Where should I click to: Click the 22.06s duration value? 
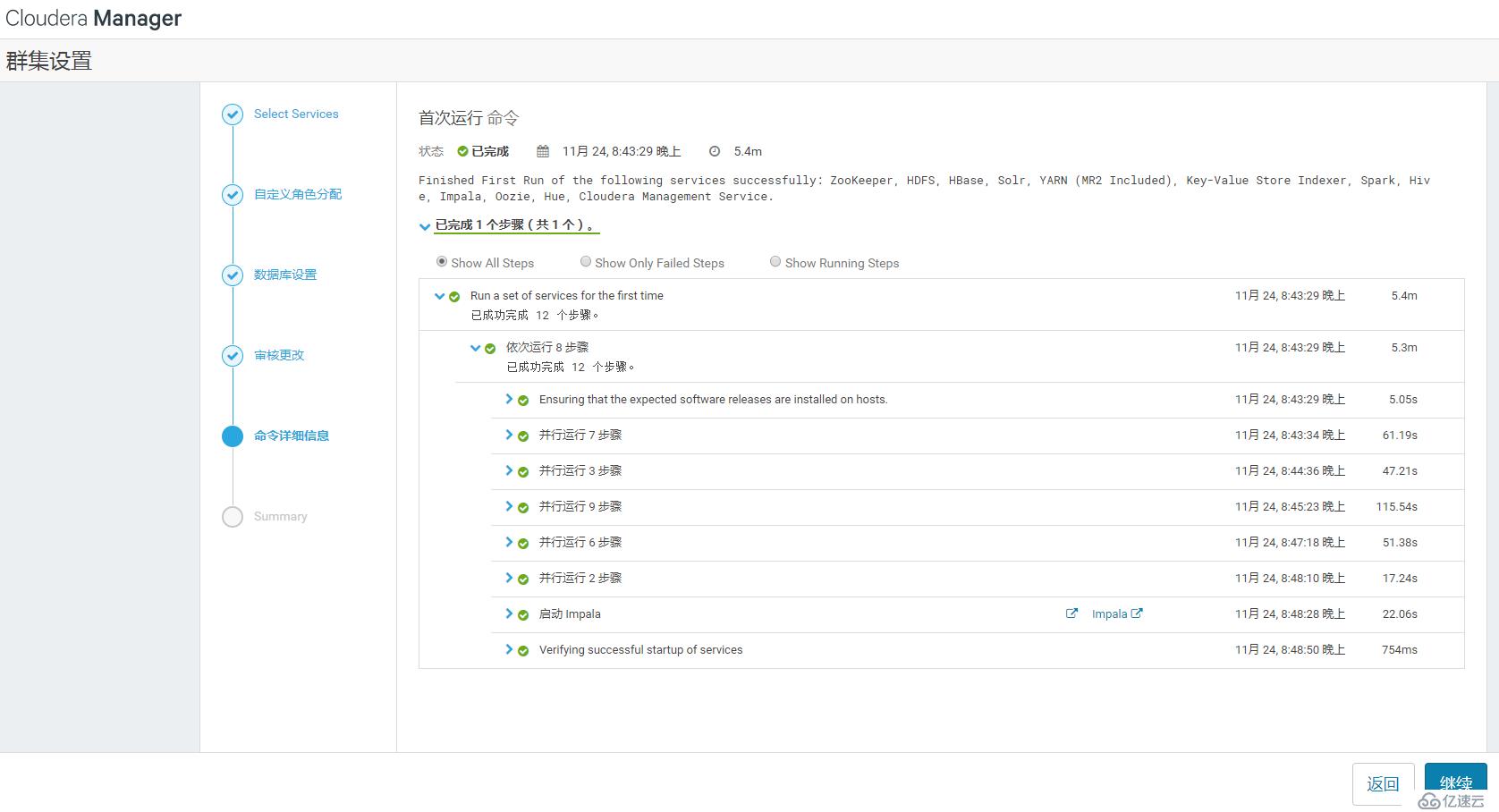[1400, 613]
